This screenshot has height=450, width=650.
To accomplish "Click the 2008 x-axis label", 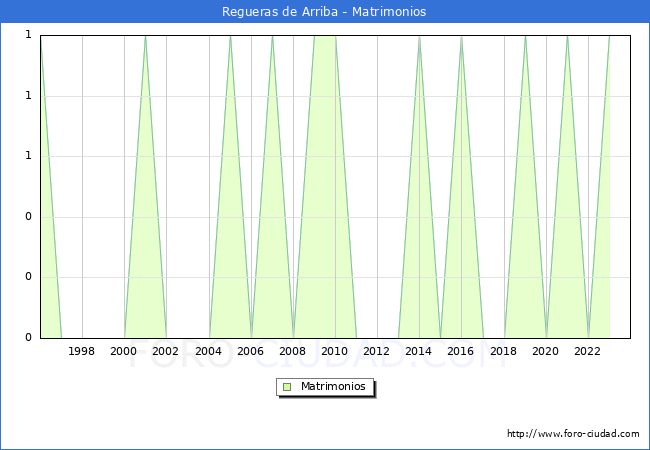I will tap(292, 351).
